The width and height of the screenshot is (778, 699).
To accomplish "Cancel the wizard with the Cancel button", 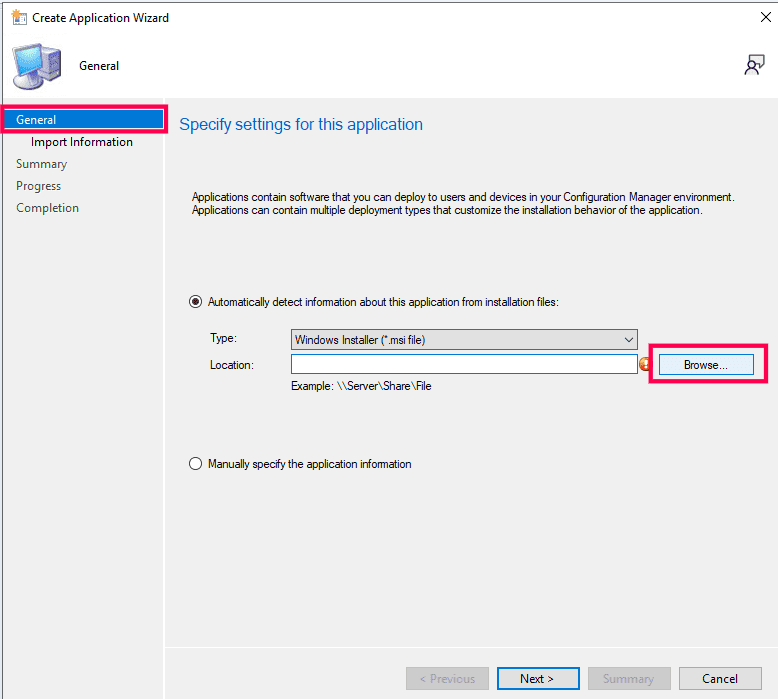I will 720,678.
